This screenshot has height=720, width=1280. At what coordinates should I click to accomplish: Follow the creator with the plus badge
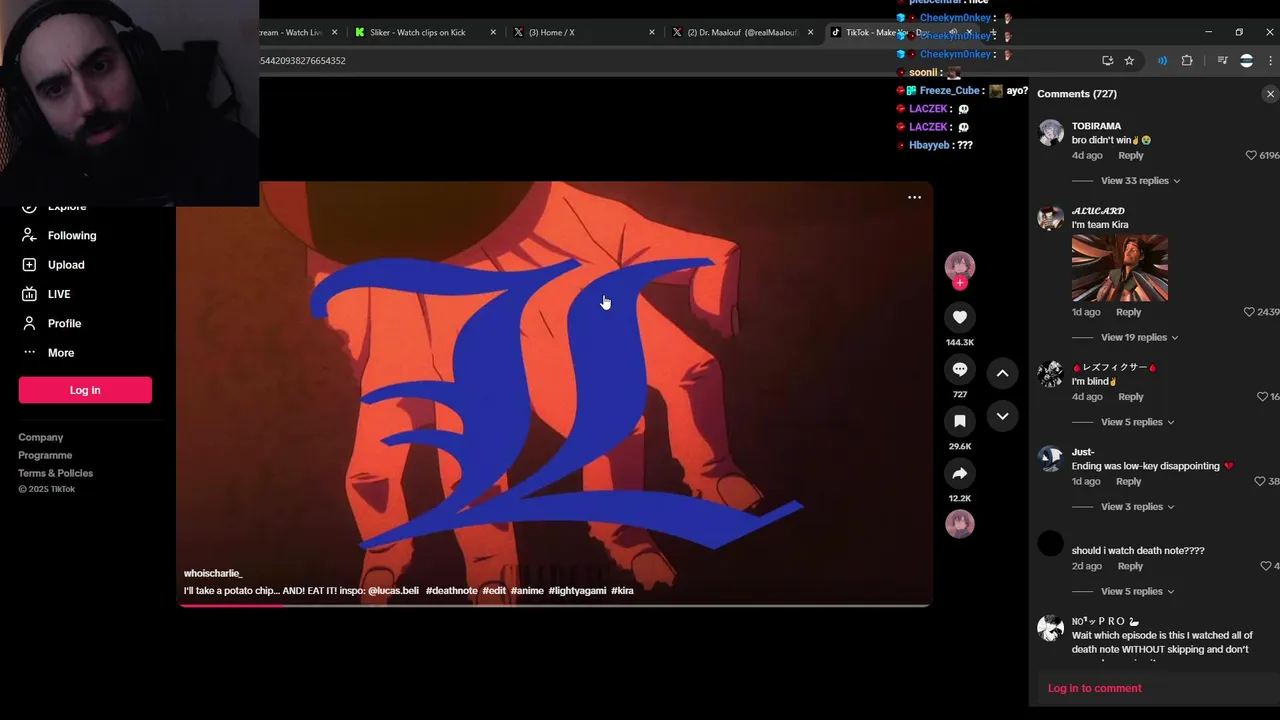tap(960, 283)
